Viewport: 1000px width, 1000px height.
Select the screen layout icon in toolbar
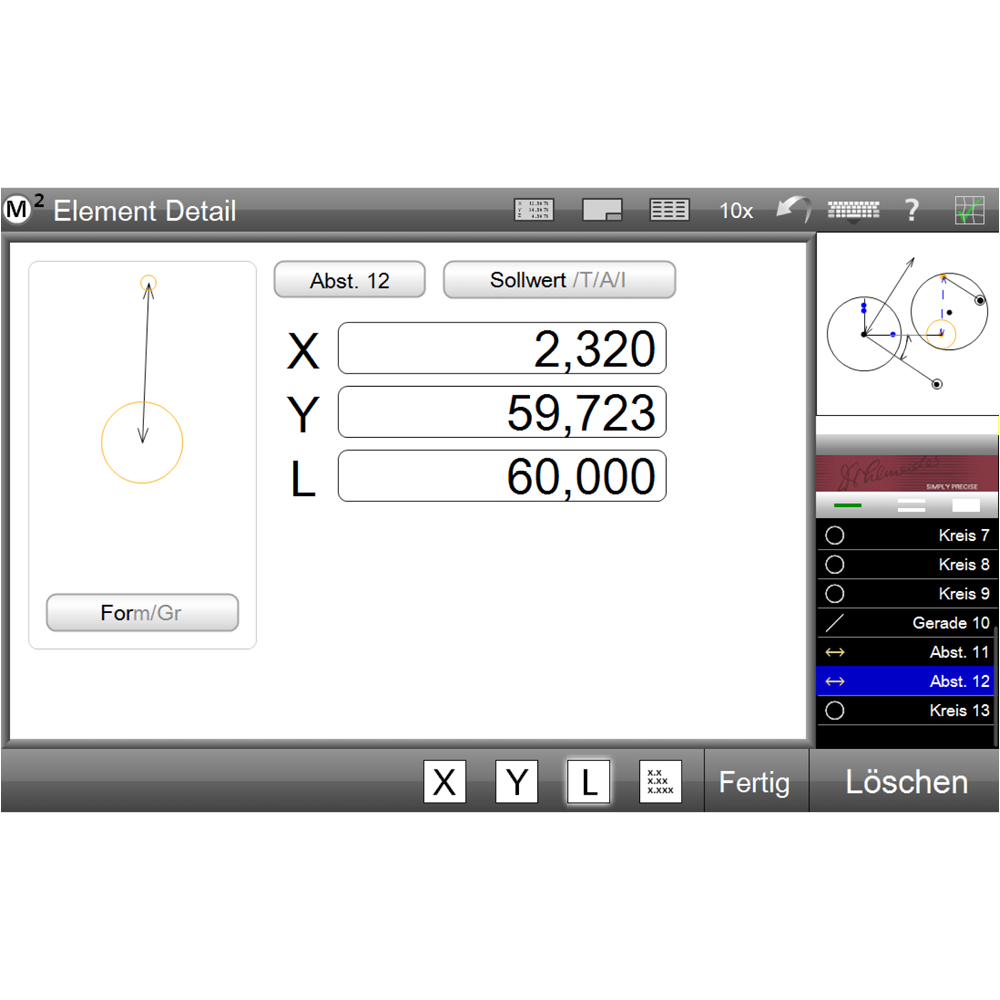(601, 210)
